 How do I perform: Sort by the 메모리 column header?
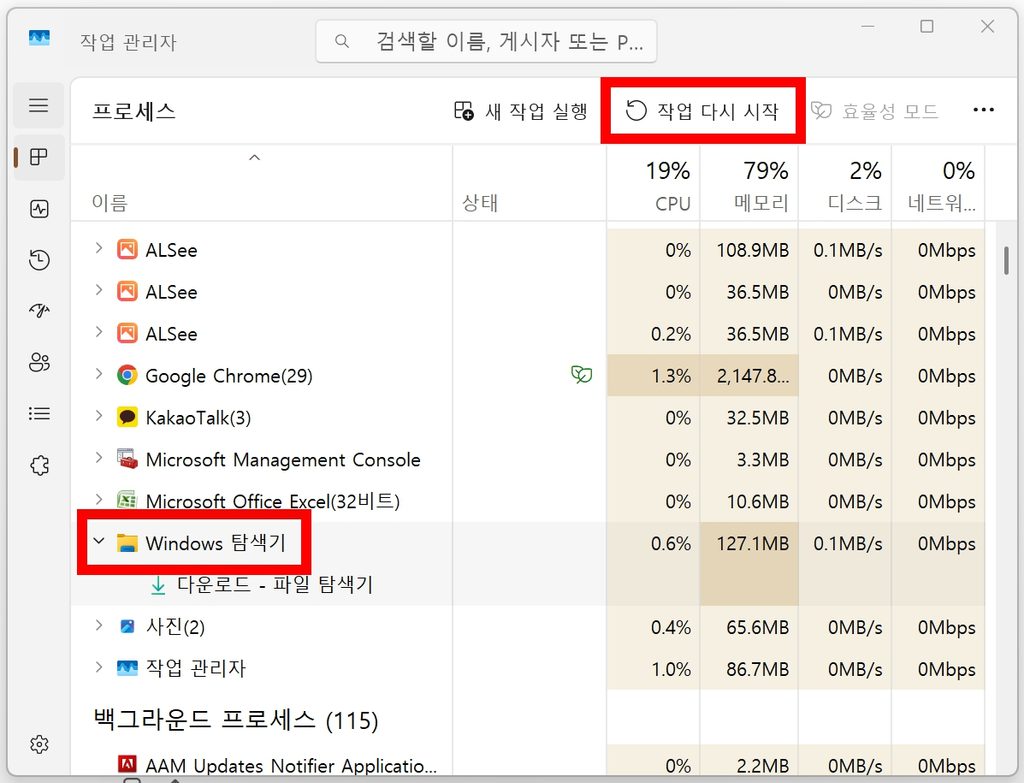tap(749, 184)
